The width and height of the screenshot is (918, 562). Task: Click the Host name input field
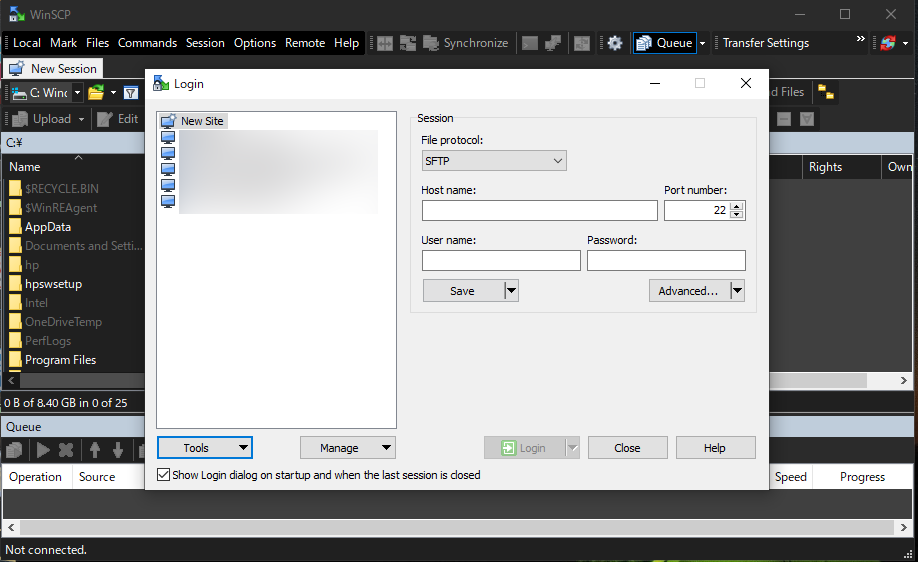click(x=539, y=211)
